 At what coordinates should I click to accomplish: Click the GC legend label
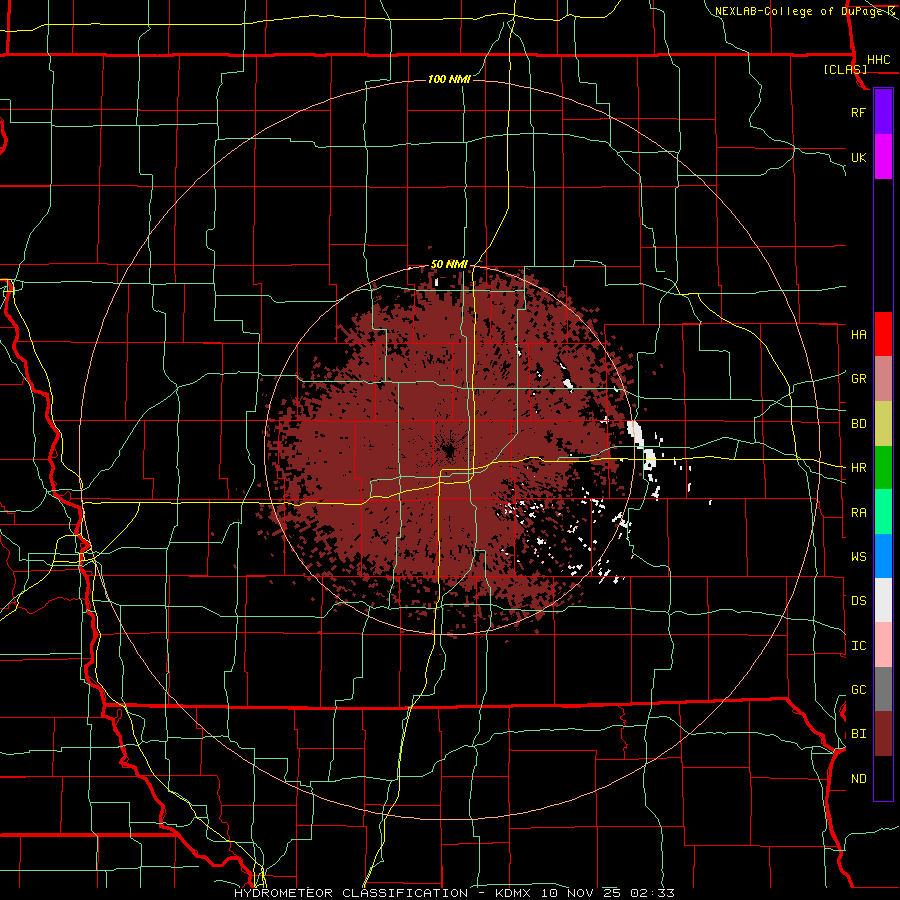[858, 689]
